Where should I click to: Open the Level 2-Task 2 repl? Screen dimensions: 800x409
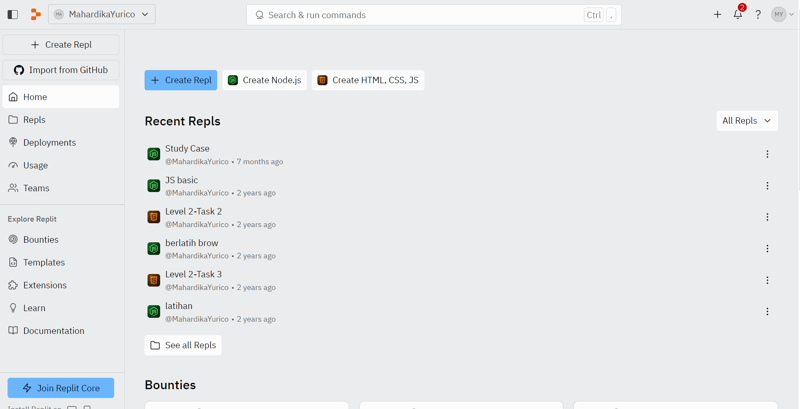point(193,211)
